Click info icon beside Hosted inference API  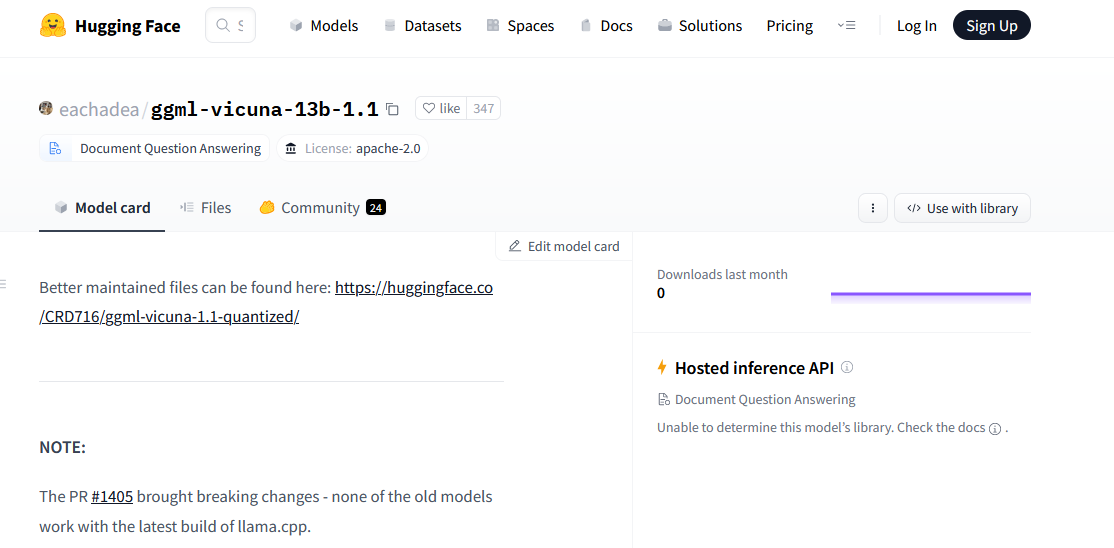(847, 367)
